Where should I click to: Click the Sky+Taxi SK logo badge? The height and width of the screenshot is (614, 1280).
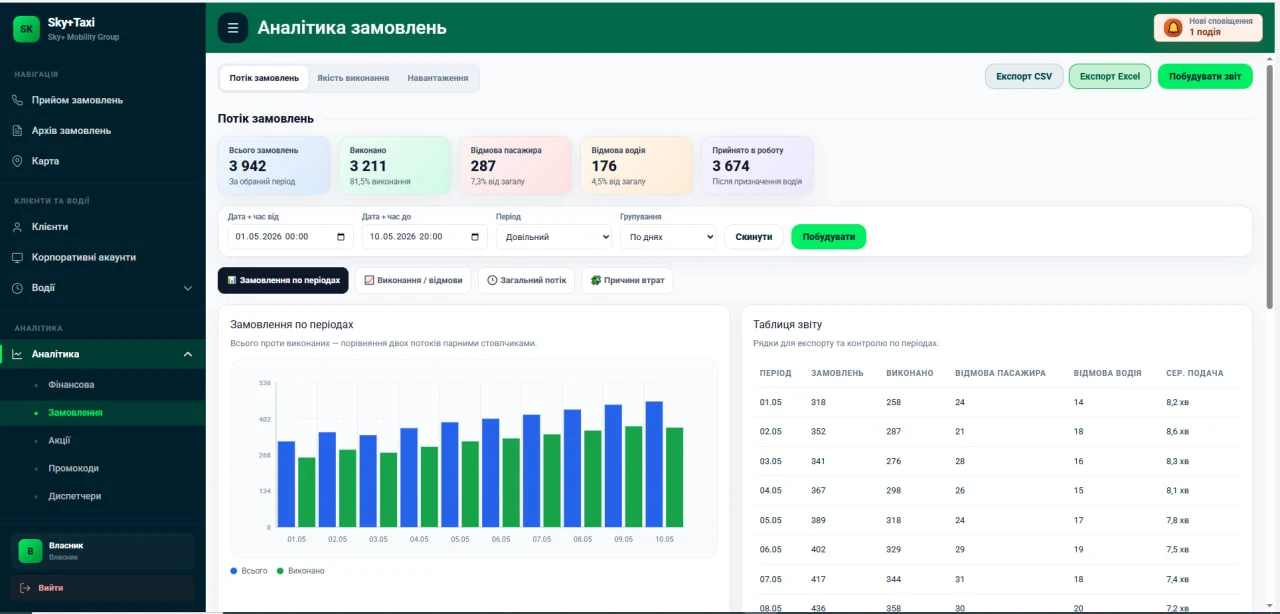click(26, 29)
